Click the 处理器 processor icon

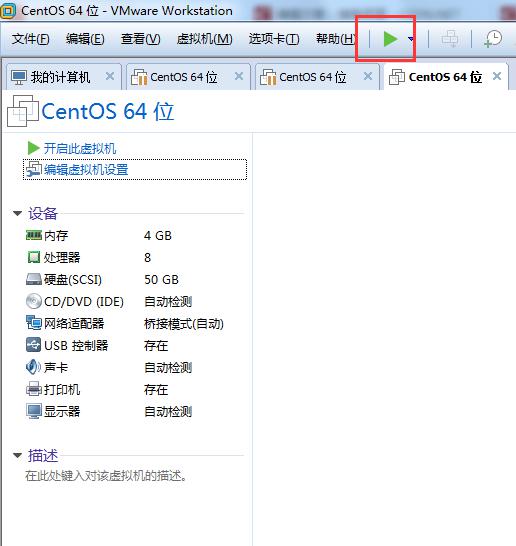(x=34, y=257)
